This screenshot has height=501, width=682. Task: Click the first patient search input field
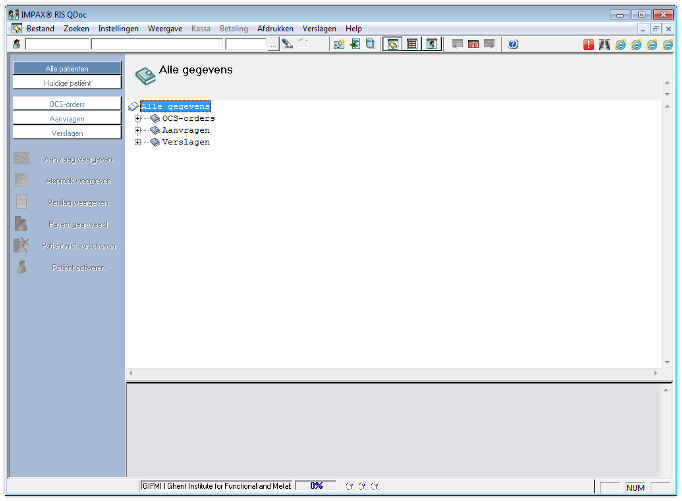tap(57, 44)
